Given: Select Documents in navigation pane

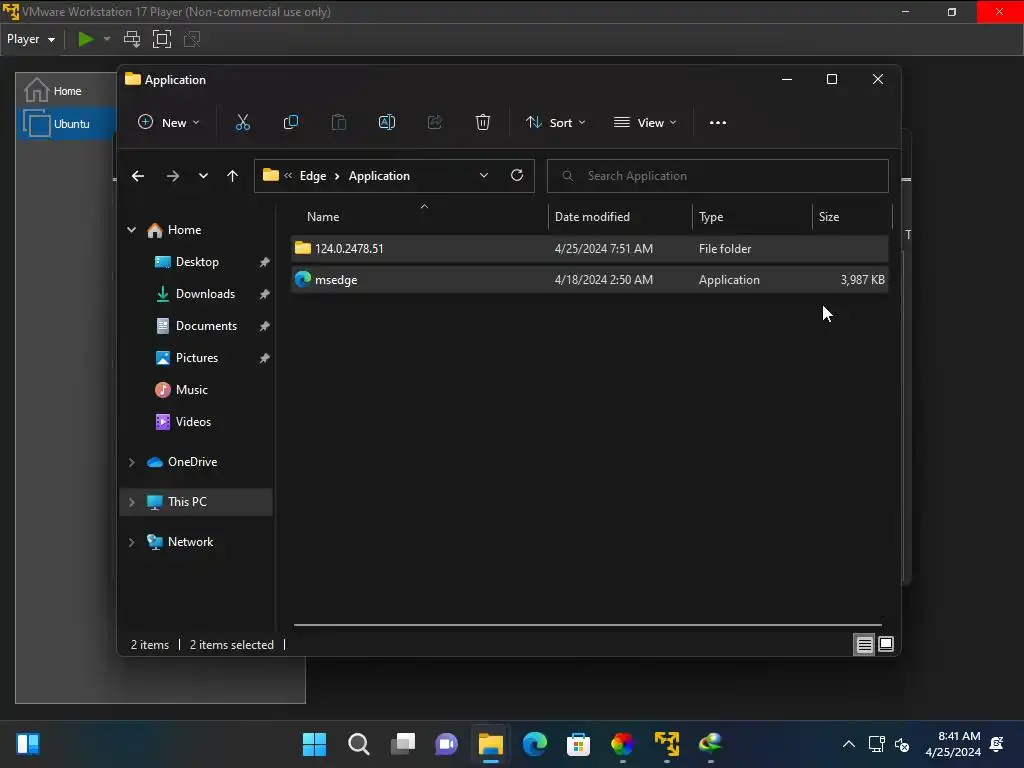Looking at the screenshot, I should [x=206, y=326].
